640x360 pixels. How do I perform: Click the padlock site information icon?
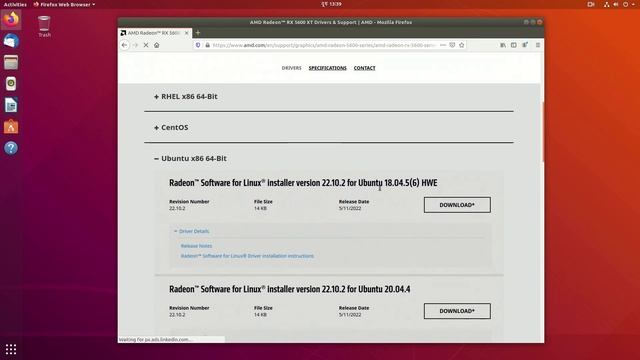coord(207,45)
